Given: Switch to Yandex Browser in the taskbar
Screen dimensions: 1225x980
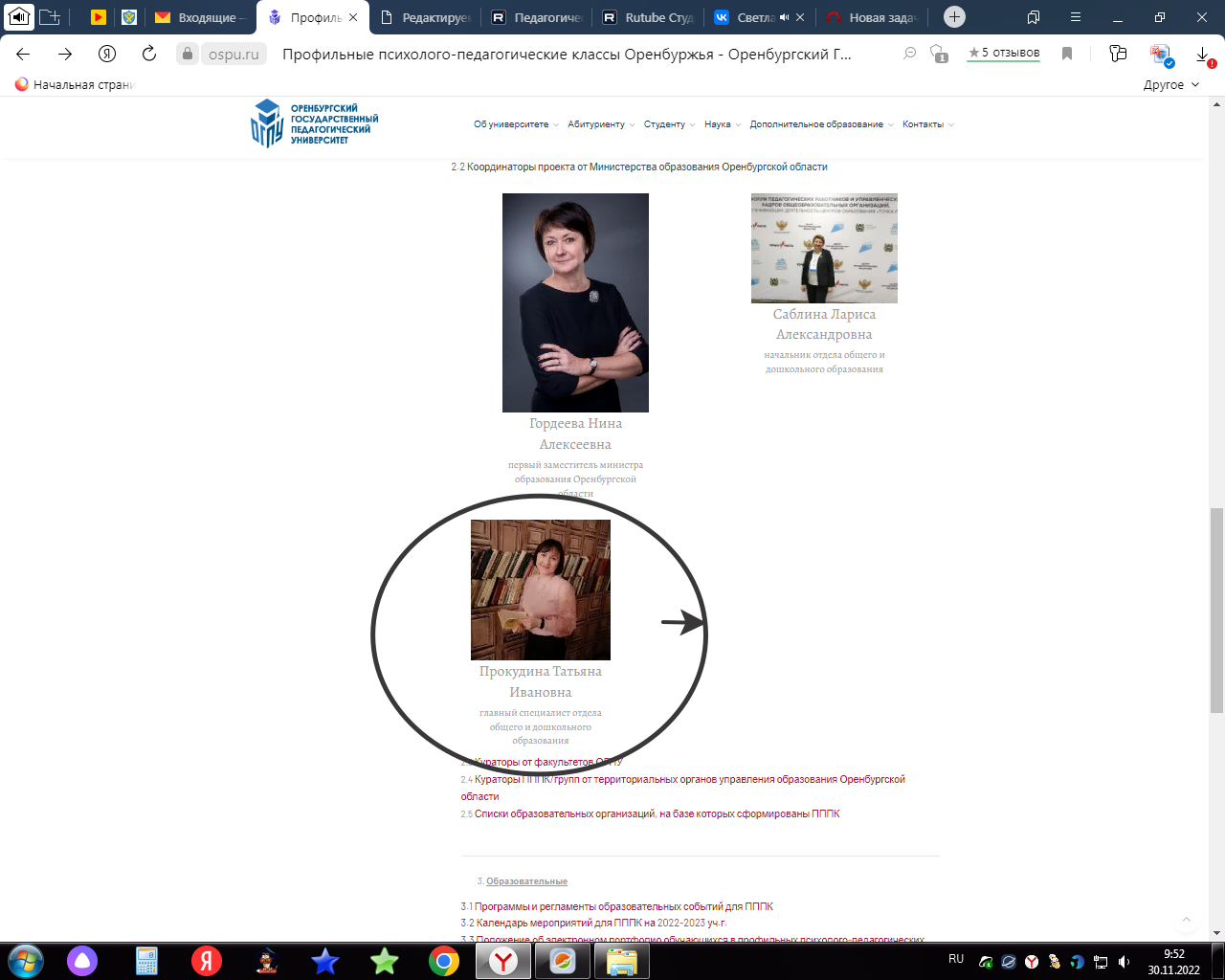Looking at the screenshot, I should point(503,961).
